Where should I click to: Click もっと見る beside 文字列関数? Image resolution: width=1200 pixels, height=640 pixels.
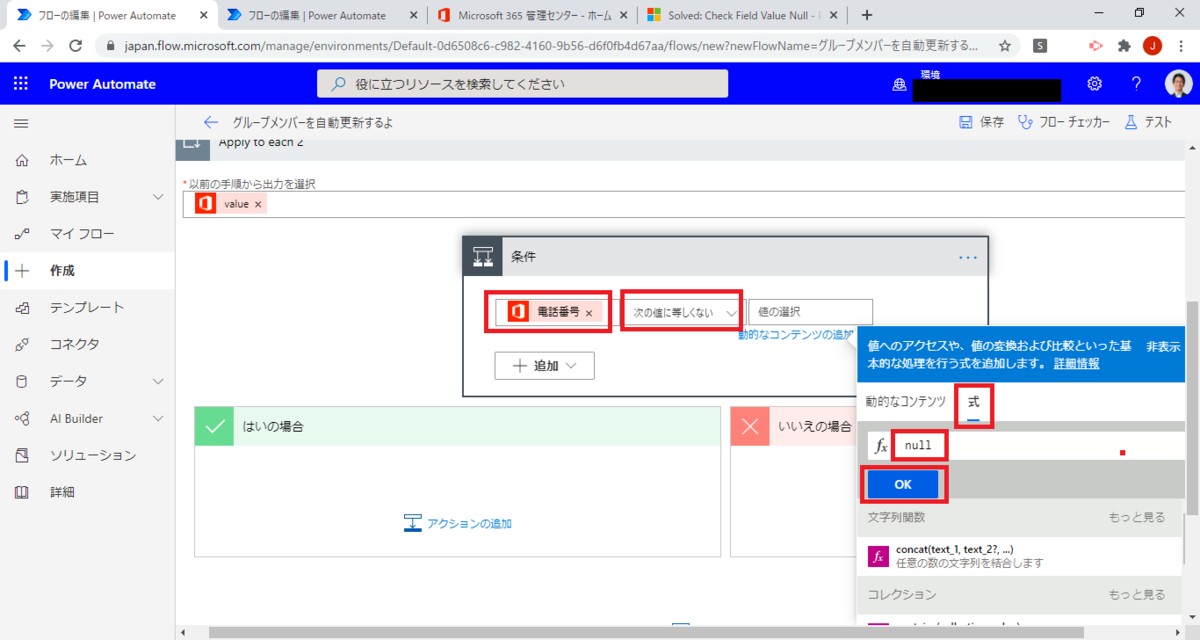click(x=1137, y=518)
